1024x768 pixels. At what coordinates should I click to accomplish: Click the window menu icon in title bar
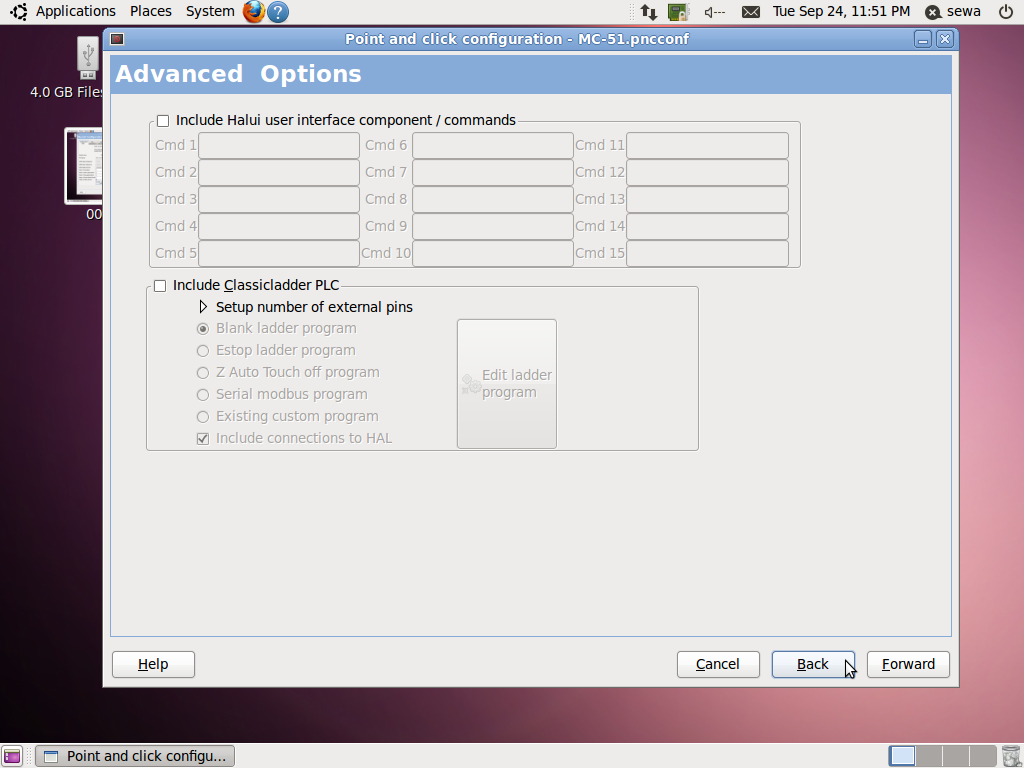117,39
